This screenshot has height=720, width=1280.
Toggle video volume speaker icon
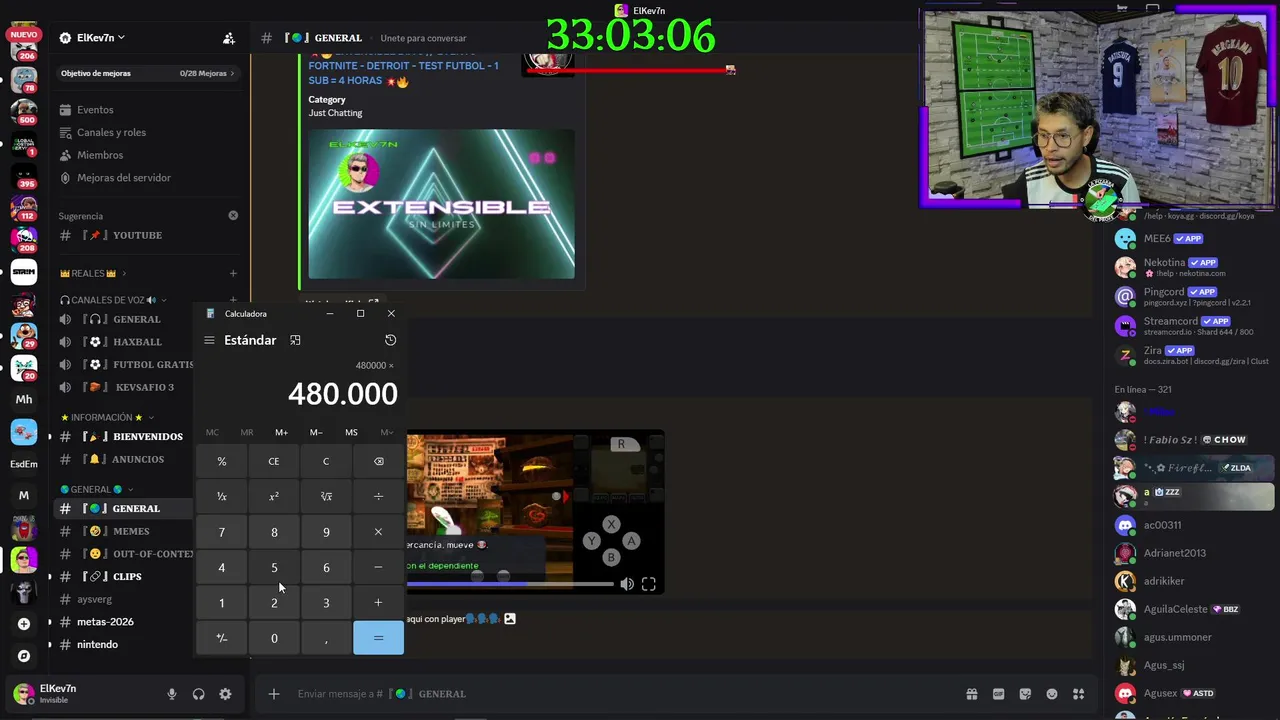627,584
